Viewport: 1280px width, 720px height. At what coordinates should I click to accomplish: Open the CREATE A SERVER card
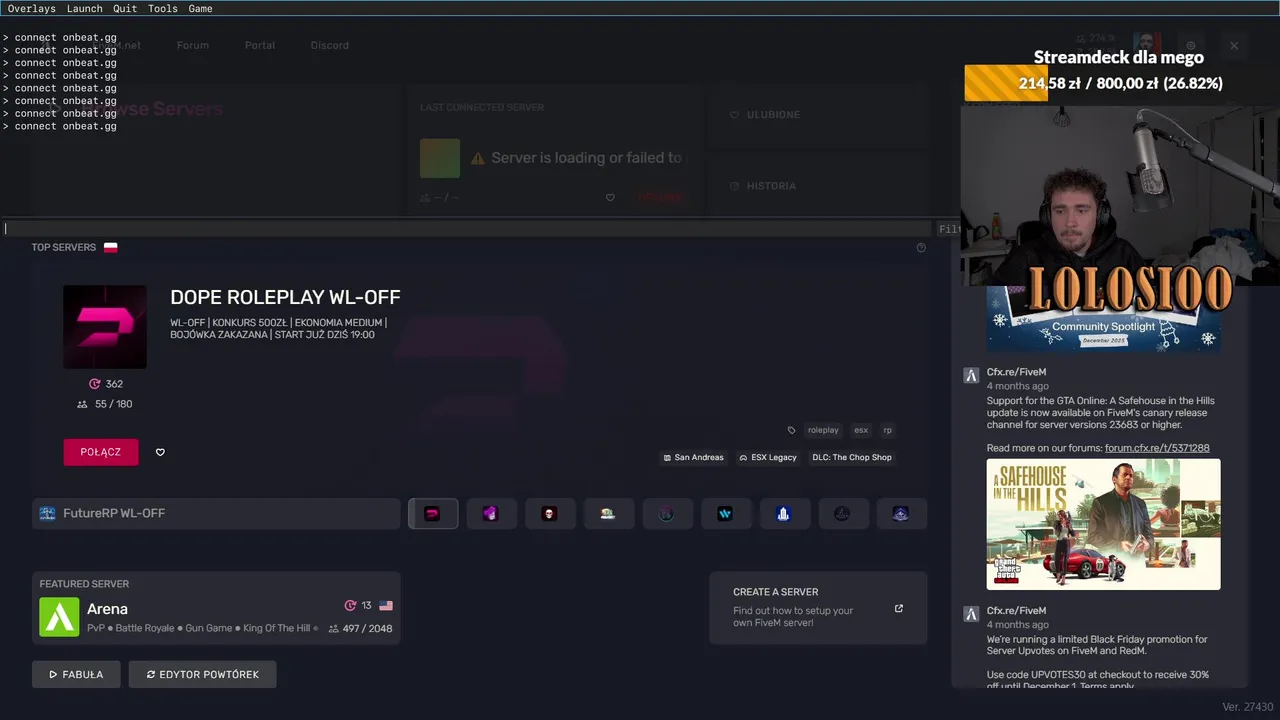pyautogui.click(x=818, y=608)
